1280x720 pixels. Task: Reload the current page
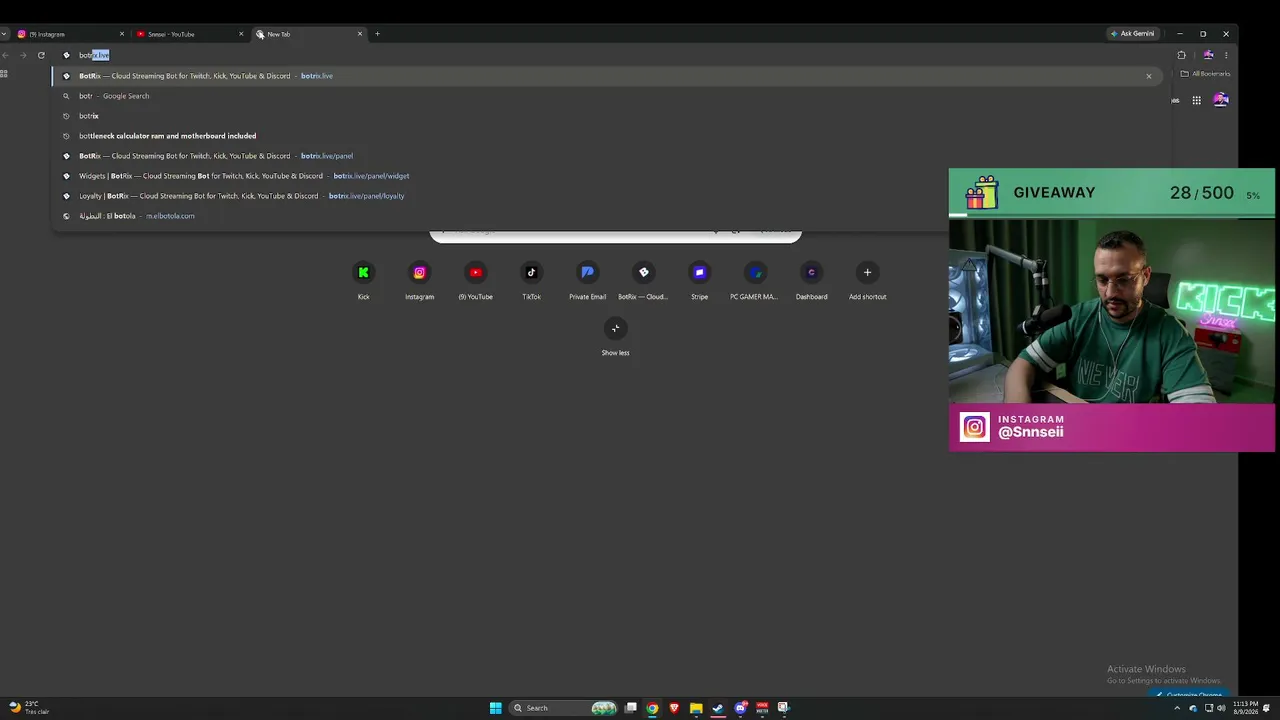coord(41,55)
